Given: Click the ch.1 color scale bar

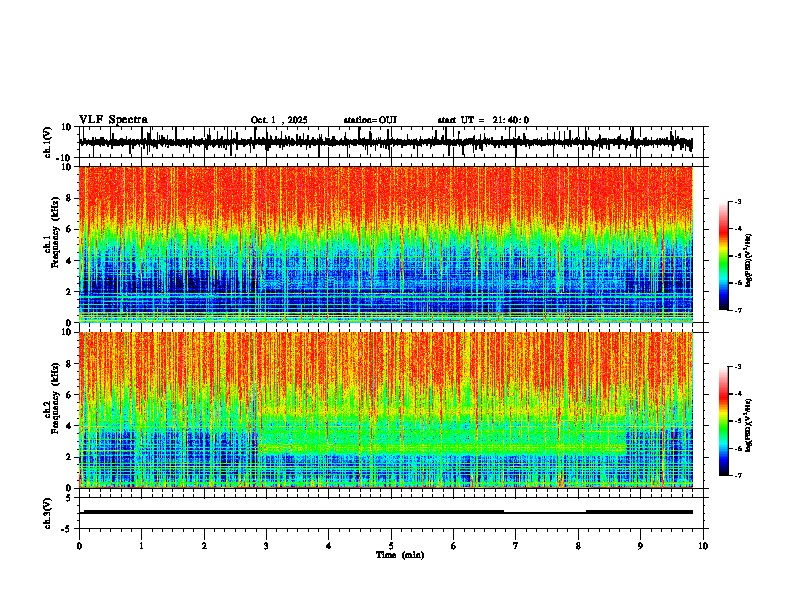Looking at the screenshot, I should 723,256.
